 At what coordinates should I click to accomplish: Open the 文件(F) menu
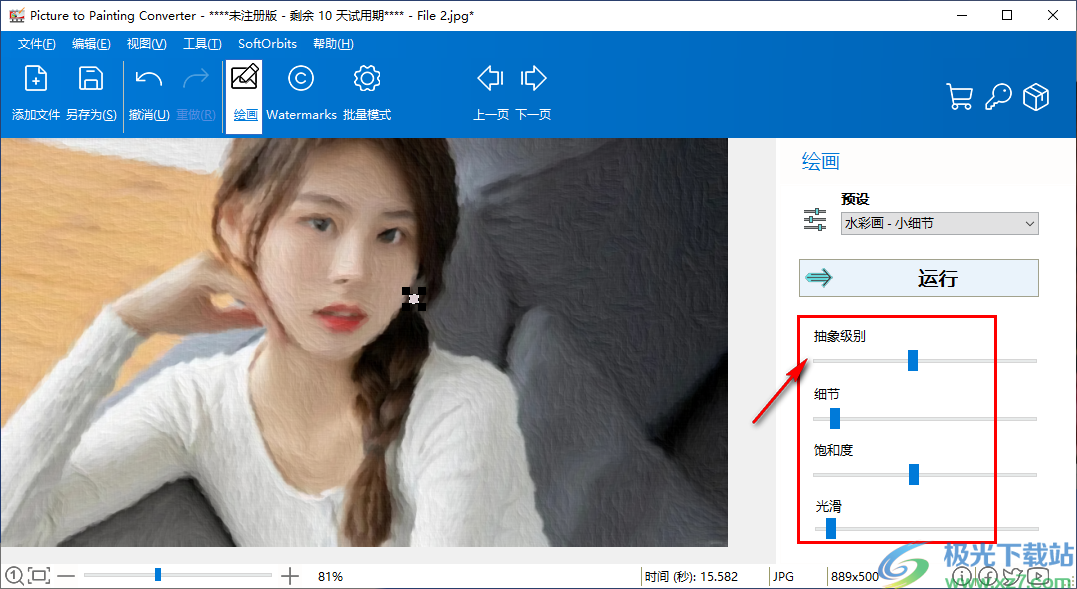[x=36, y=44]
